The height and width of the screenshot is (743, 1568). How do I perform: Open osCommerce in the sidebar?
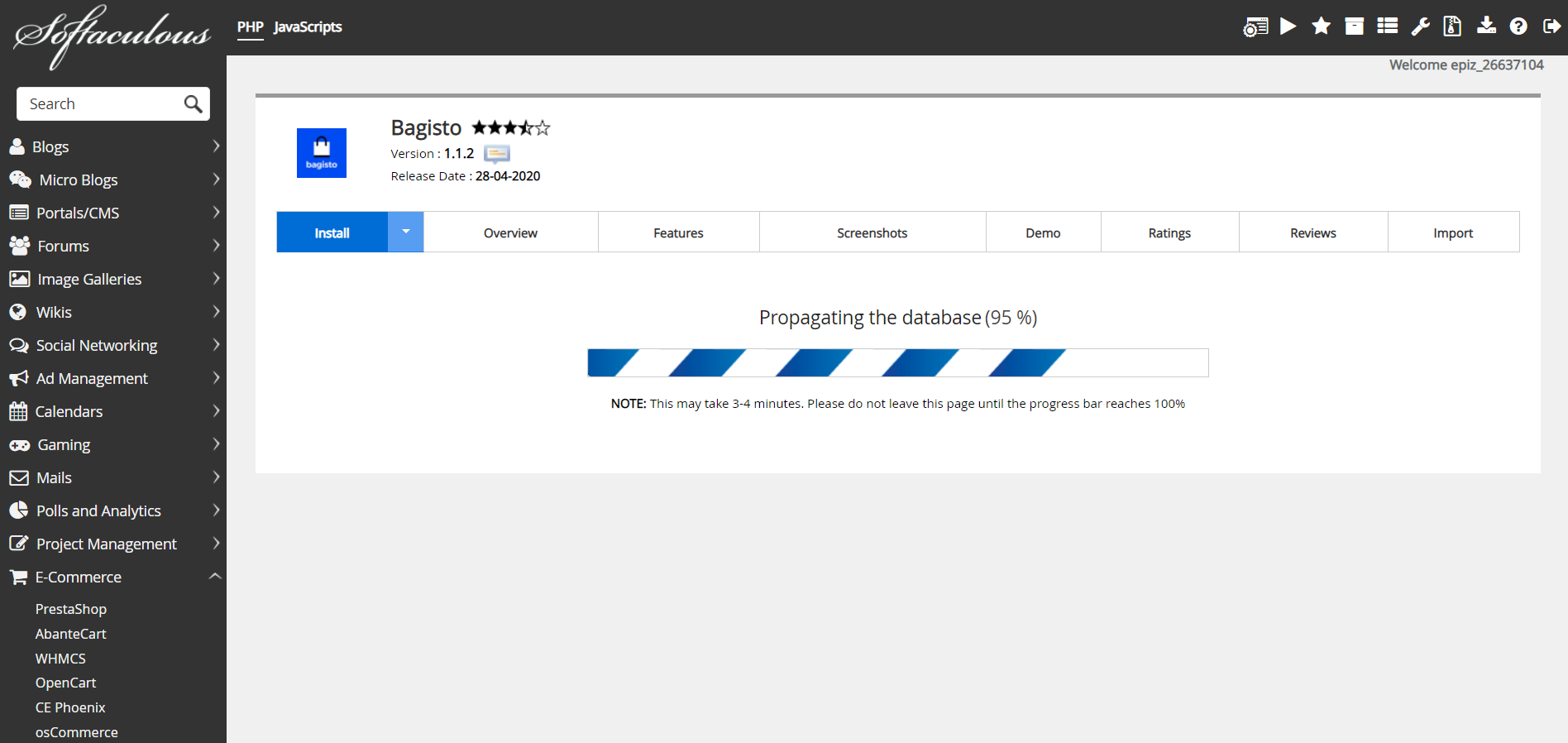coord(77,732)
